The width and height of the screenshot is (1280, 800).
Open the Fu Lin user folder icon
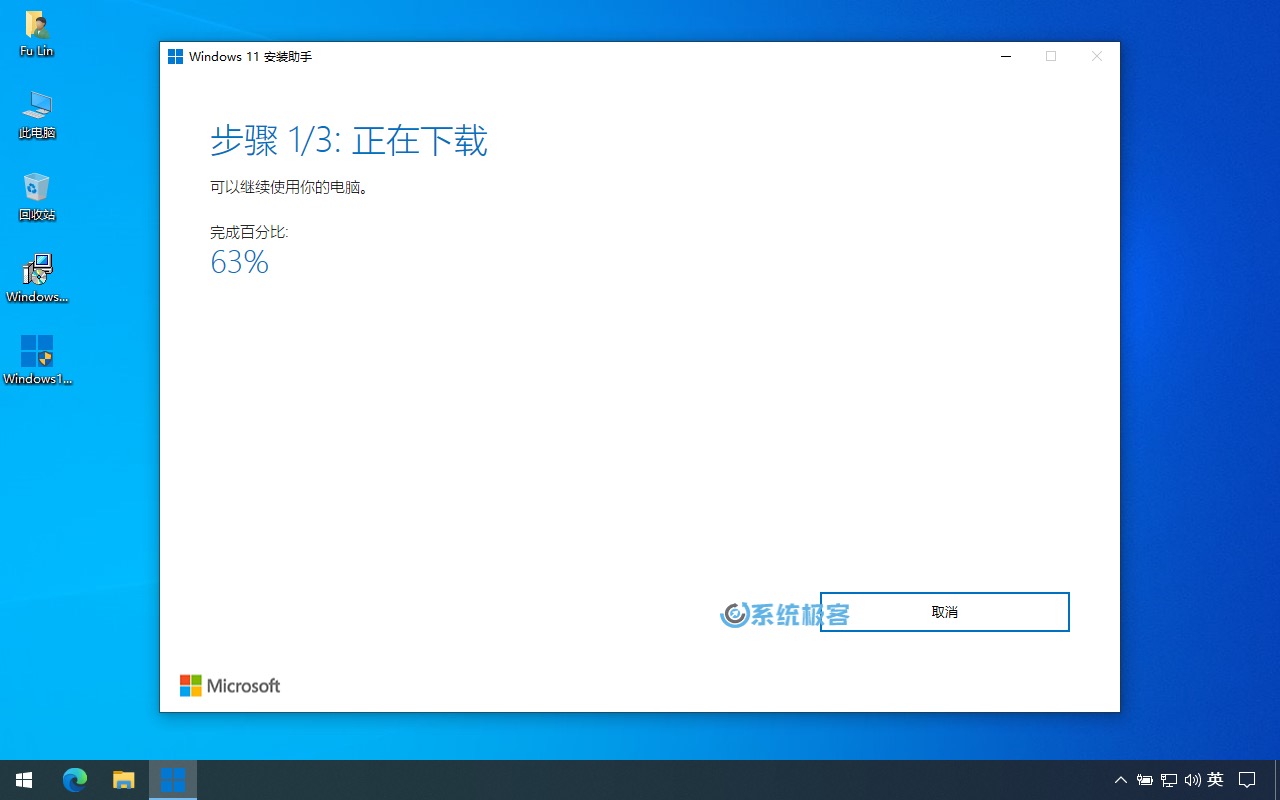(37, 33)
